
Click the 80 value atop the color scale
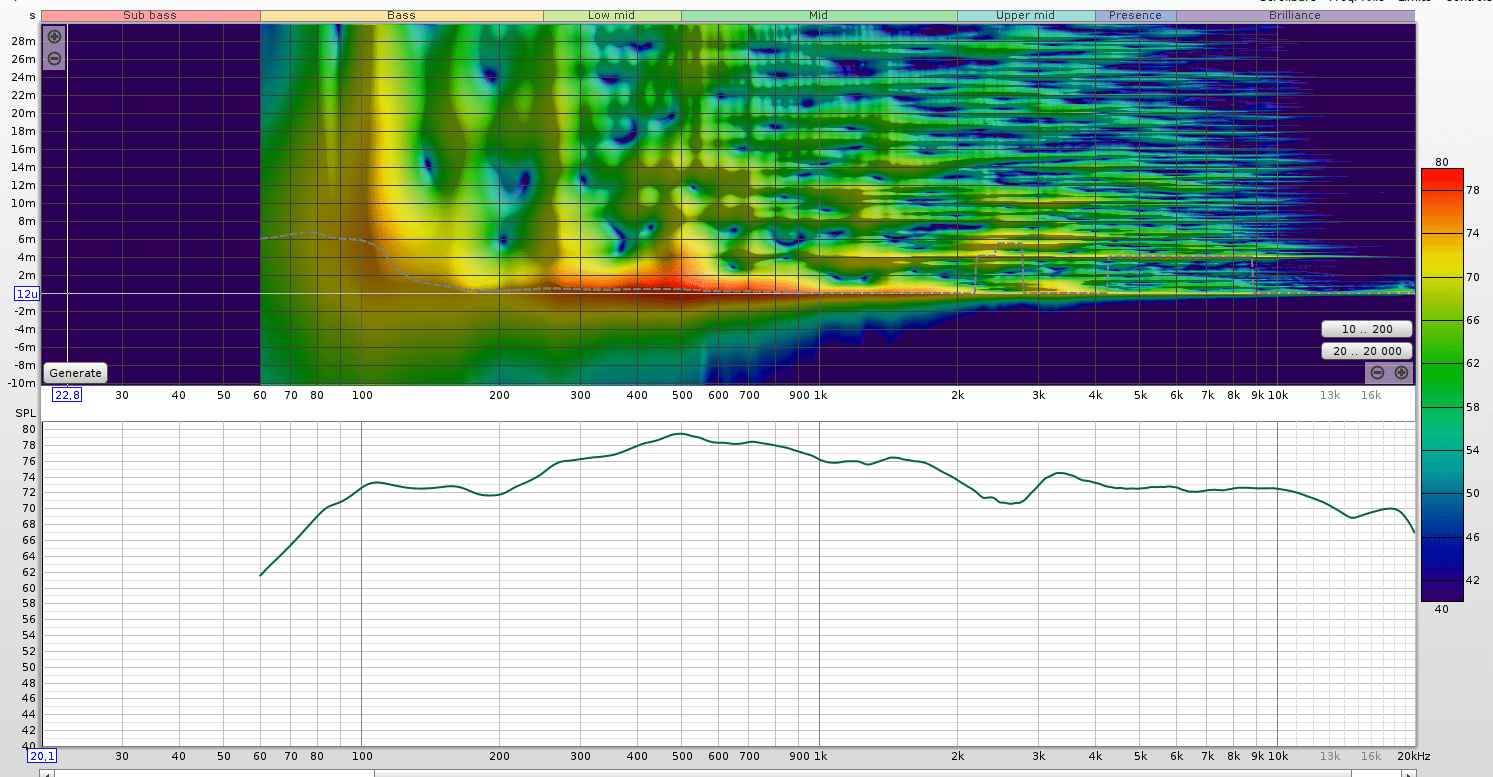pos(1441,162)
